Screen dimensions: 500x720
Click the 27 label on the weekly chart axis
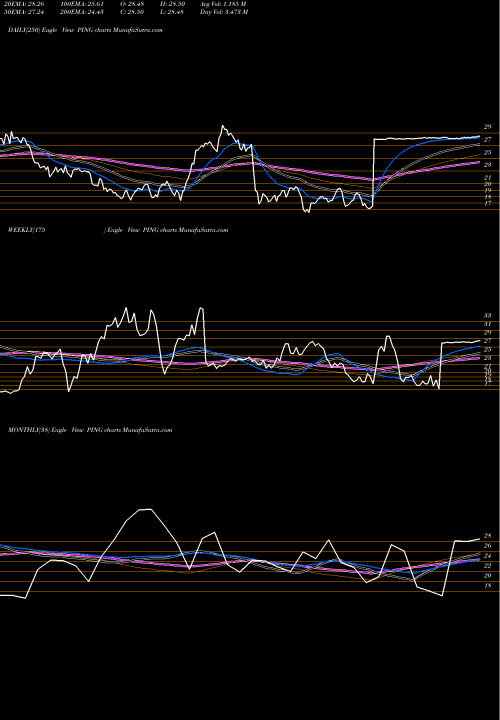pyautogui.click(x=488, y=341)
